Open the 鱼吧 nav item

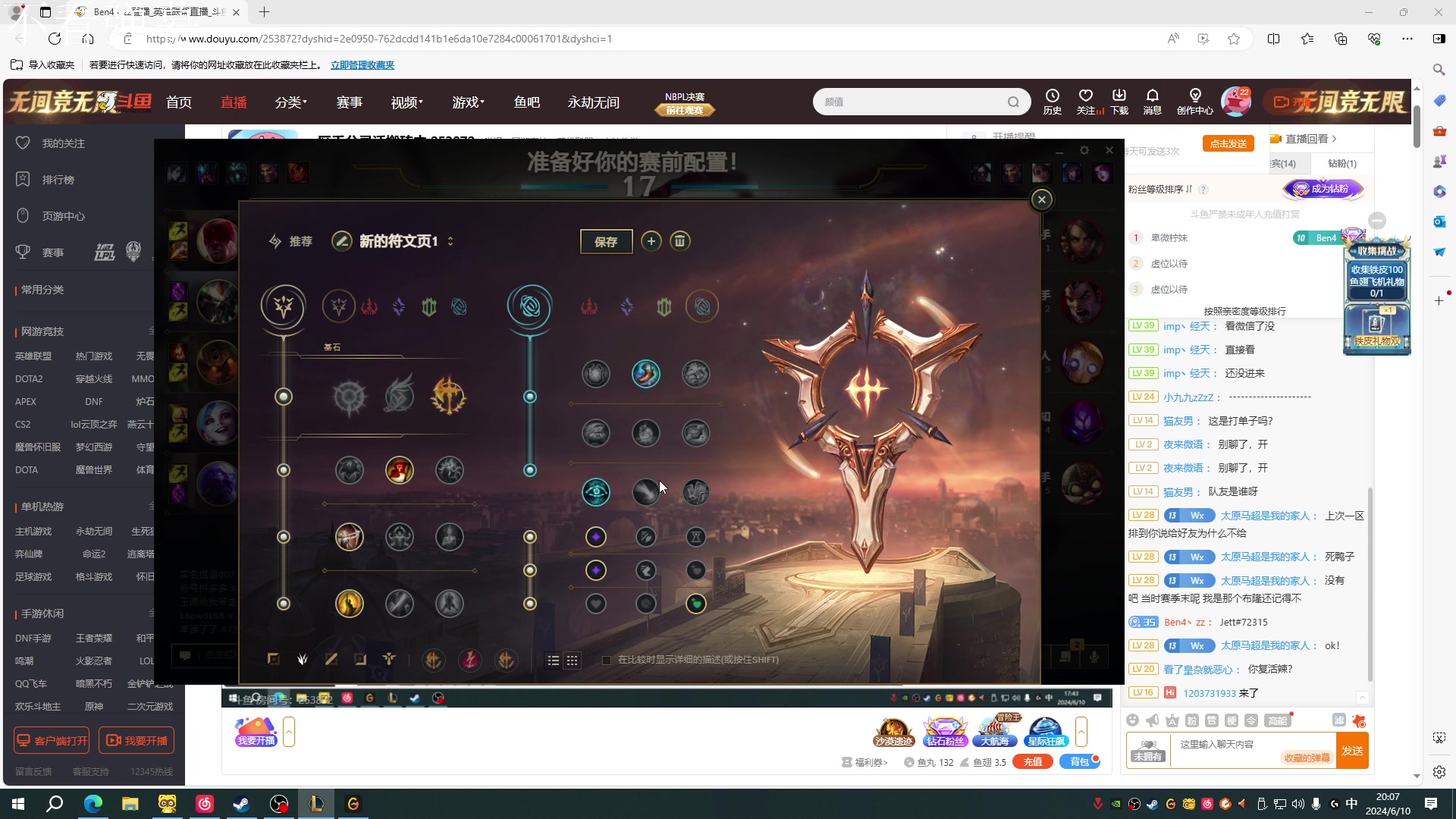click(x=527, y=102)
